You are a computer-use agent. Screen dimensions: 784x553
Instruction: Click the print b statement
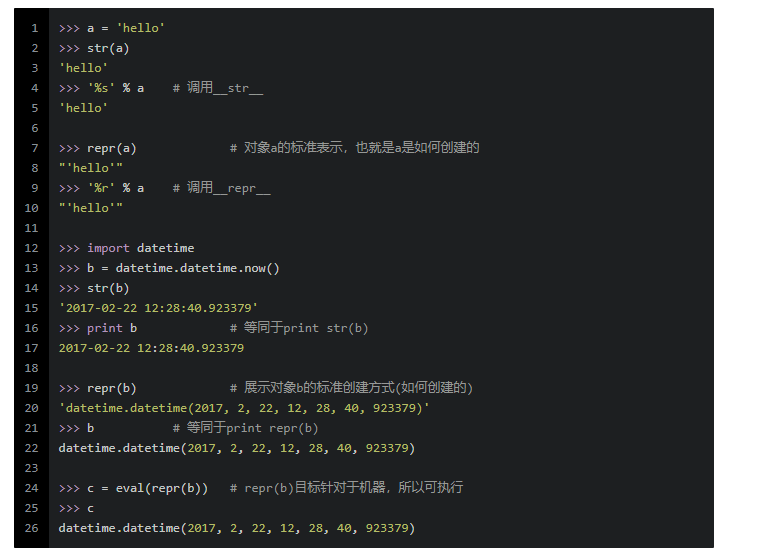[x=112, y=328]
